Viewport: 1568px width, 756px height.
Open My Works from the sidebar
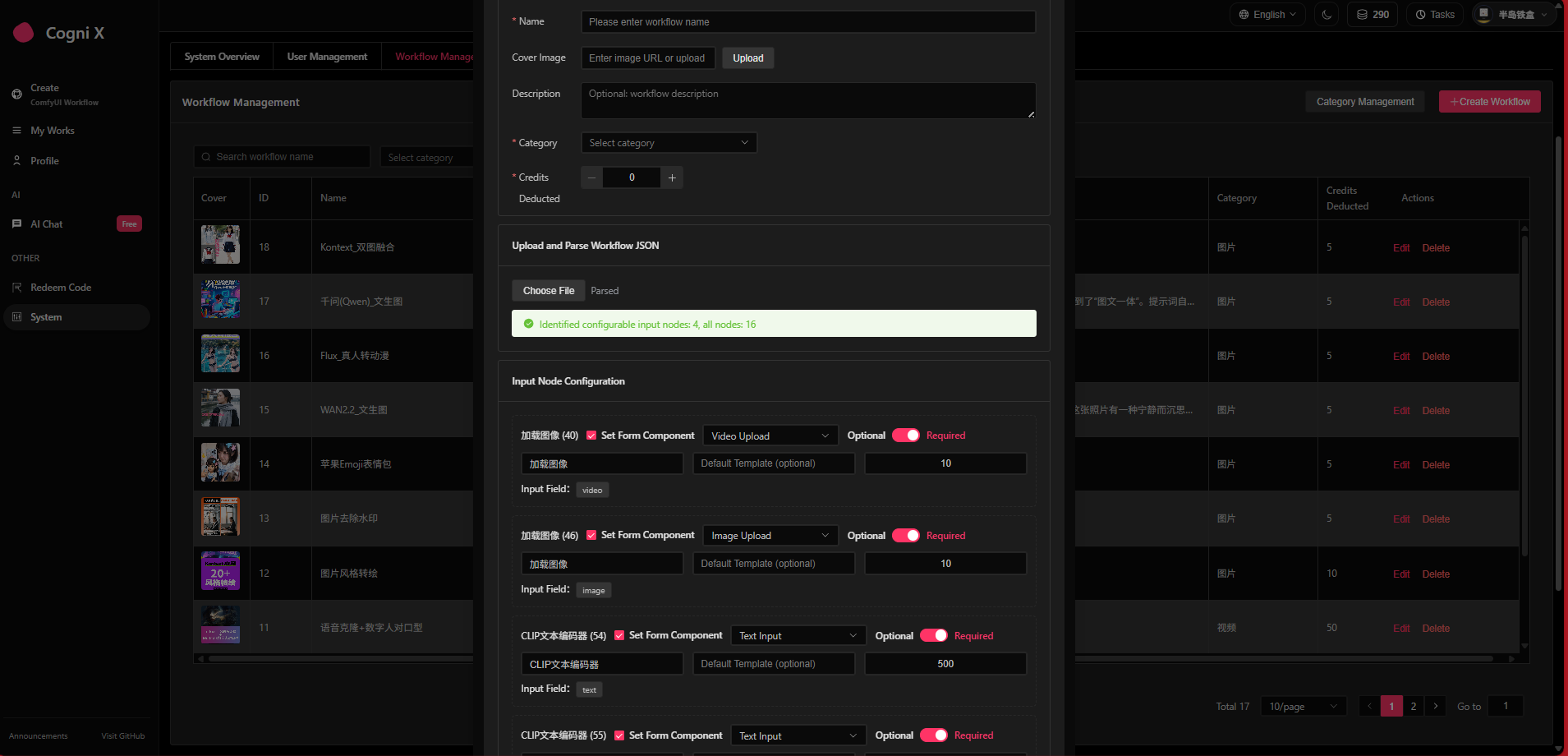click(x=53, y=131)
